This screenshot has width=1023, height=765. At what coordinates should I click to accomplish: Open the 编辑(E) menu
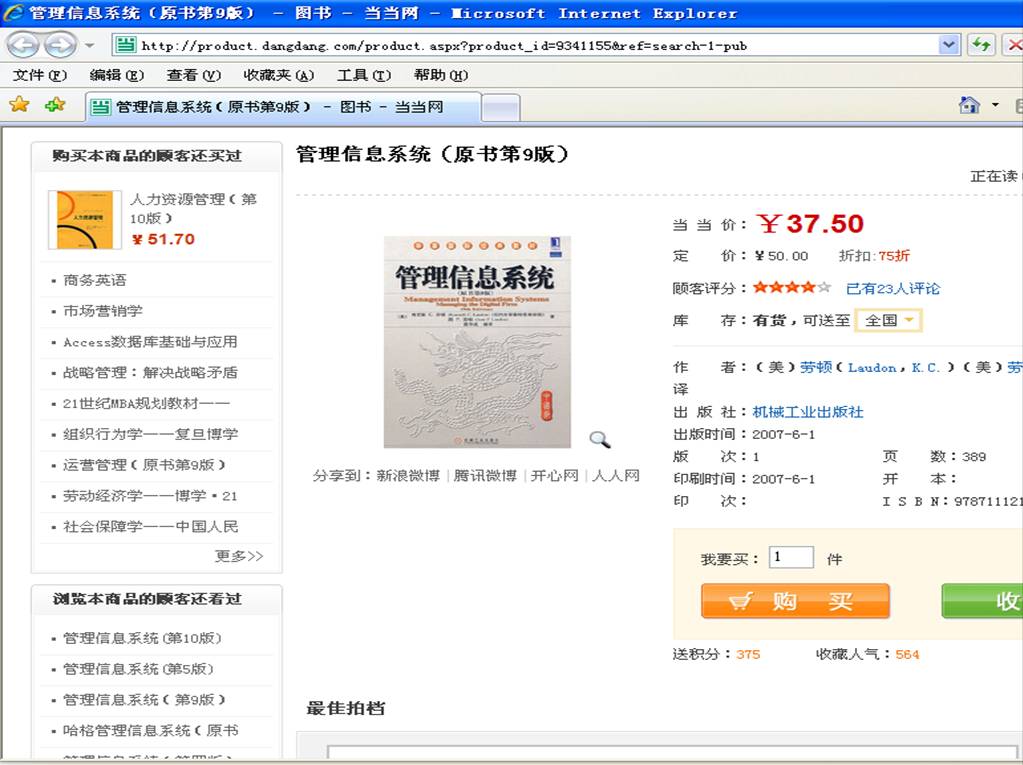[116, 75]
